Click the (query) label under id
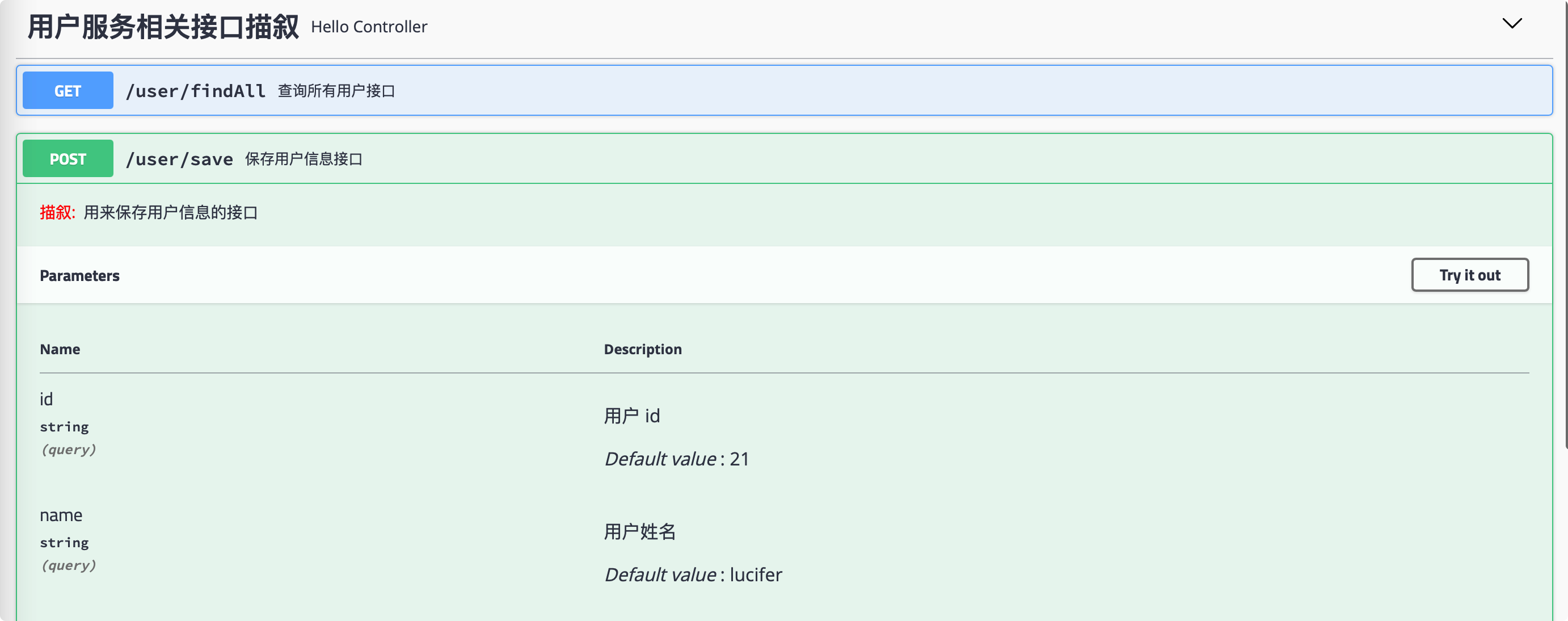 [68, 450]
